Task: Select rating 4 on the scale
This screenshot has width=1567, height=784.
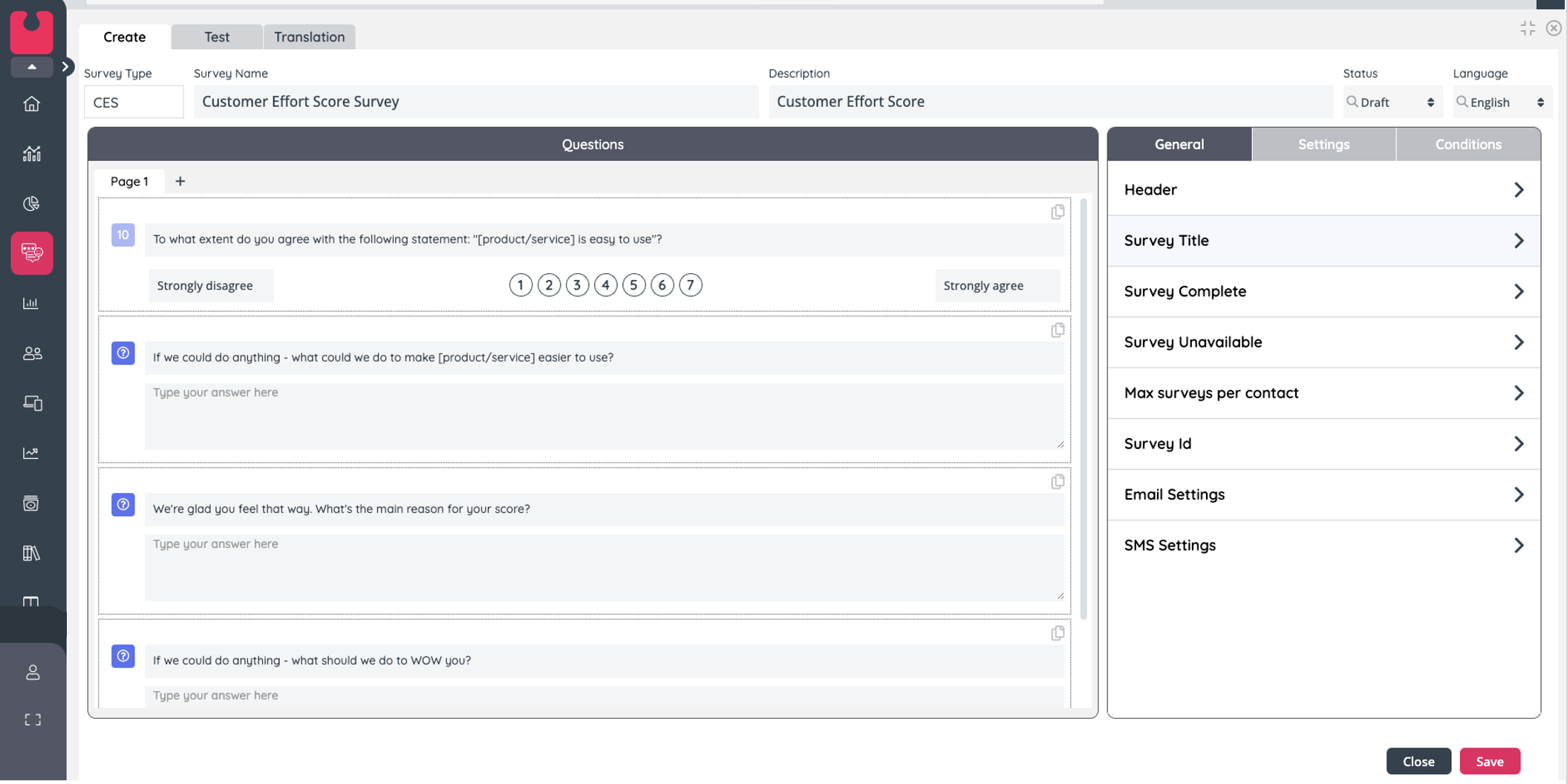Action: coord(605,285)
